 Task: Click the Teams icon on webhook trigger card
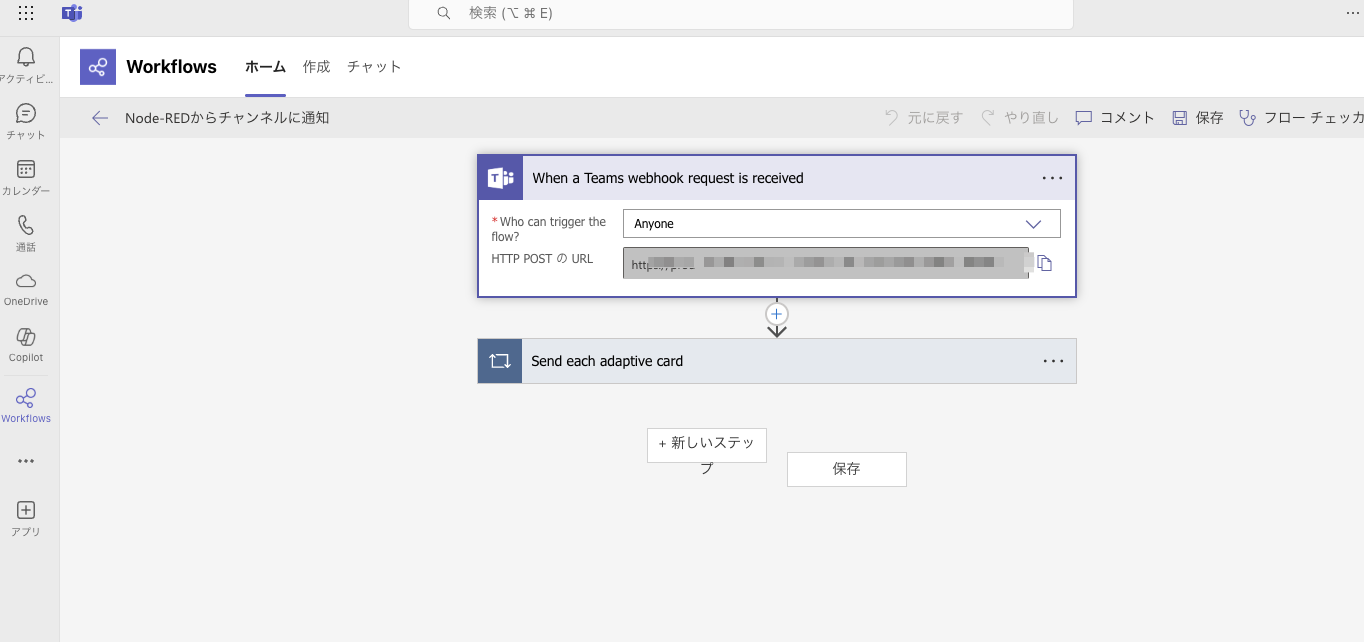(x=500, y=178)
